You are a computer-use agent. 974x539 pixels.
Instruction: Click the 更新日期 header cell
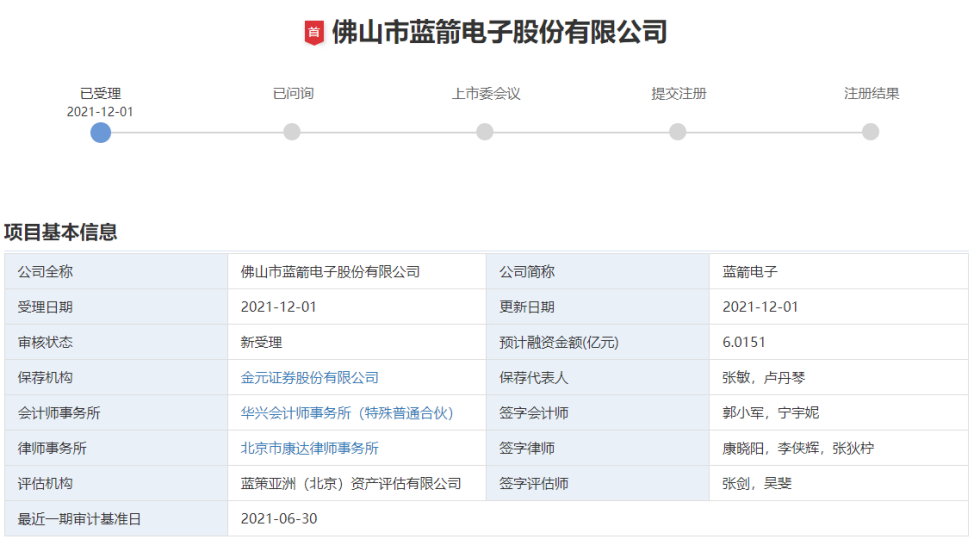pyautogui.click(x=598, y=307)
